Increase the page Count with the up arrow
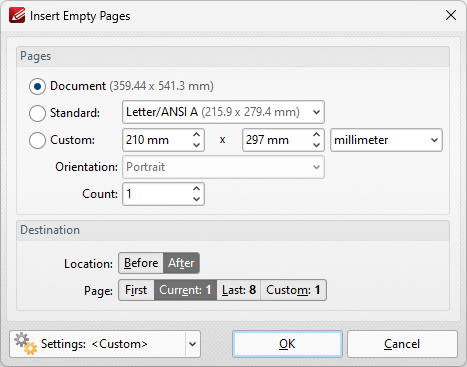The image size is (467, 367). coord(197,189)
